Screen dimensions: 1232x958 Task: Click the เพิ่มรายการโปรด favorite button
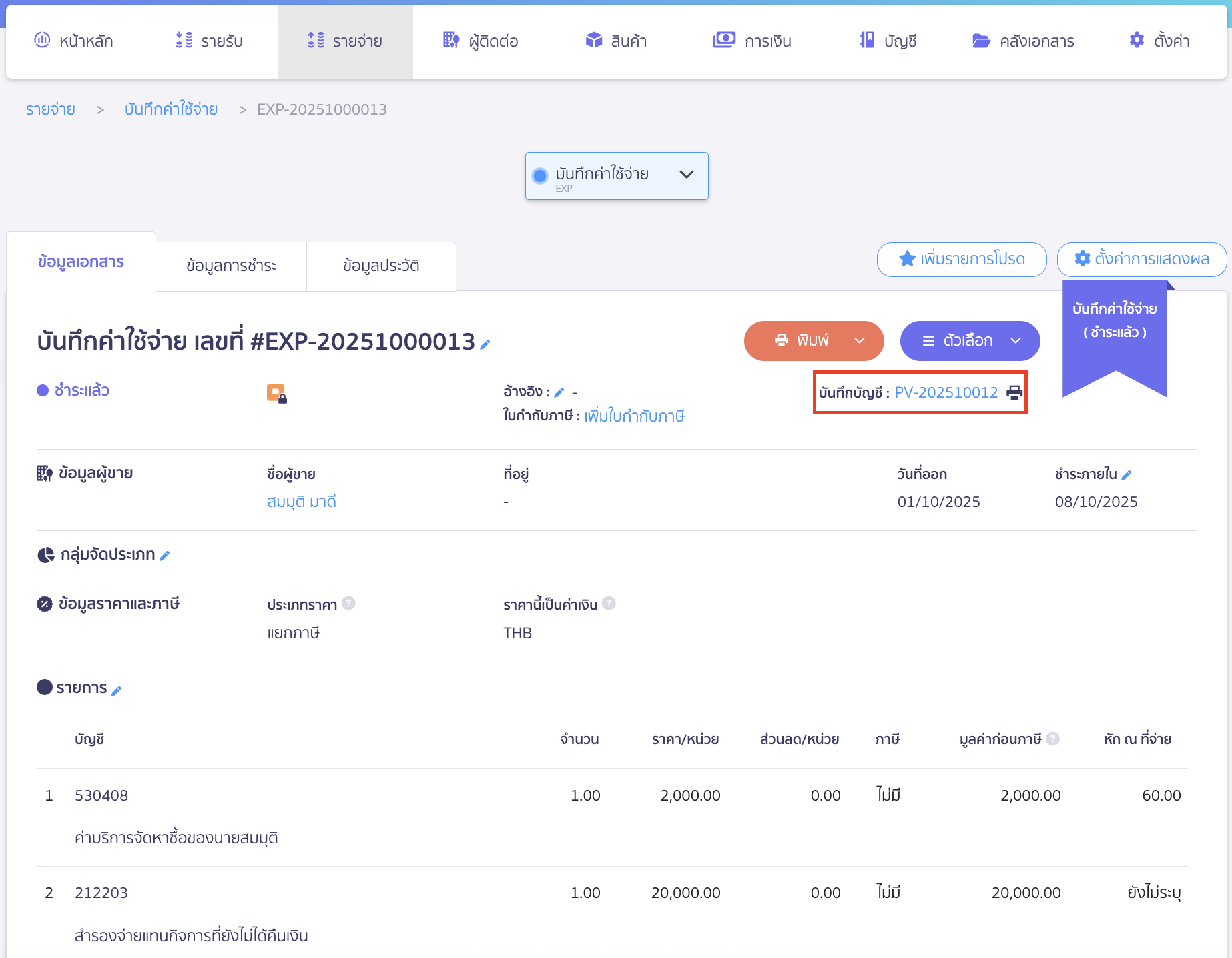[961, 259]
